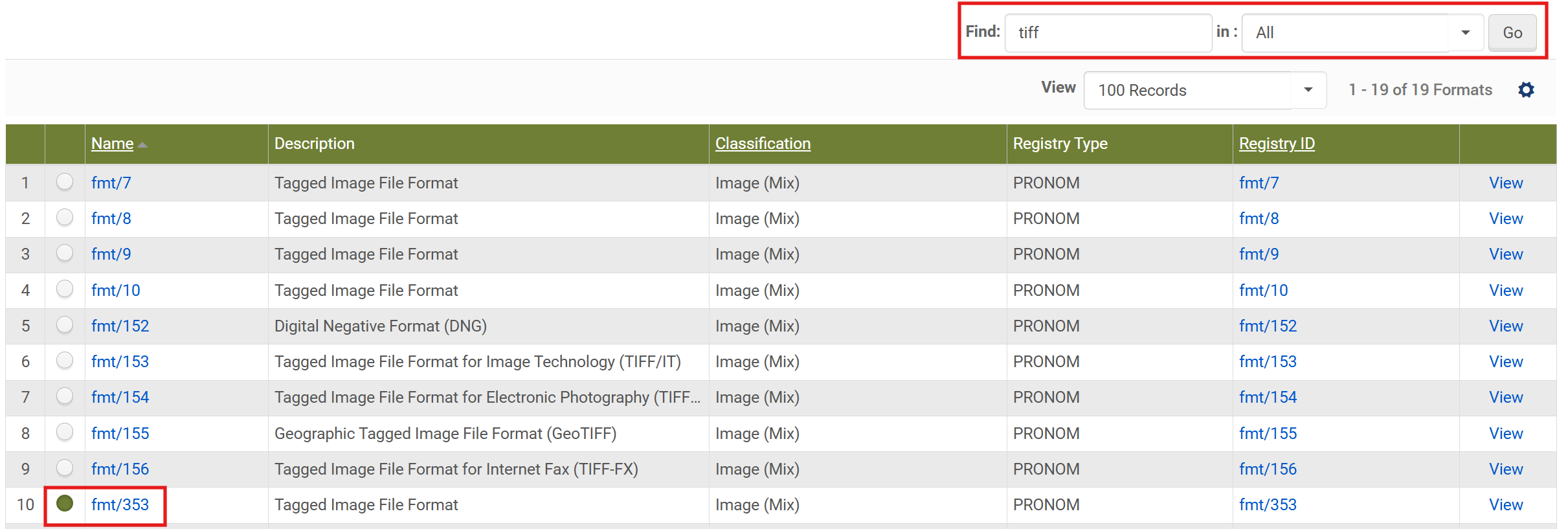Sort by the Classification column header
The image size is (1568, 529).
762,144
